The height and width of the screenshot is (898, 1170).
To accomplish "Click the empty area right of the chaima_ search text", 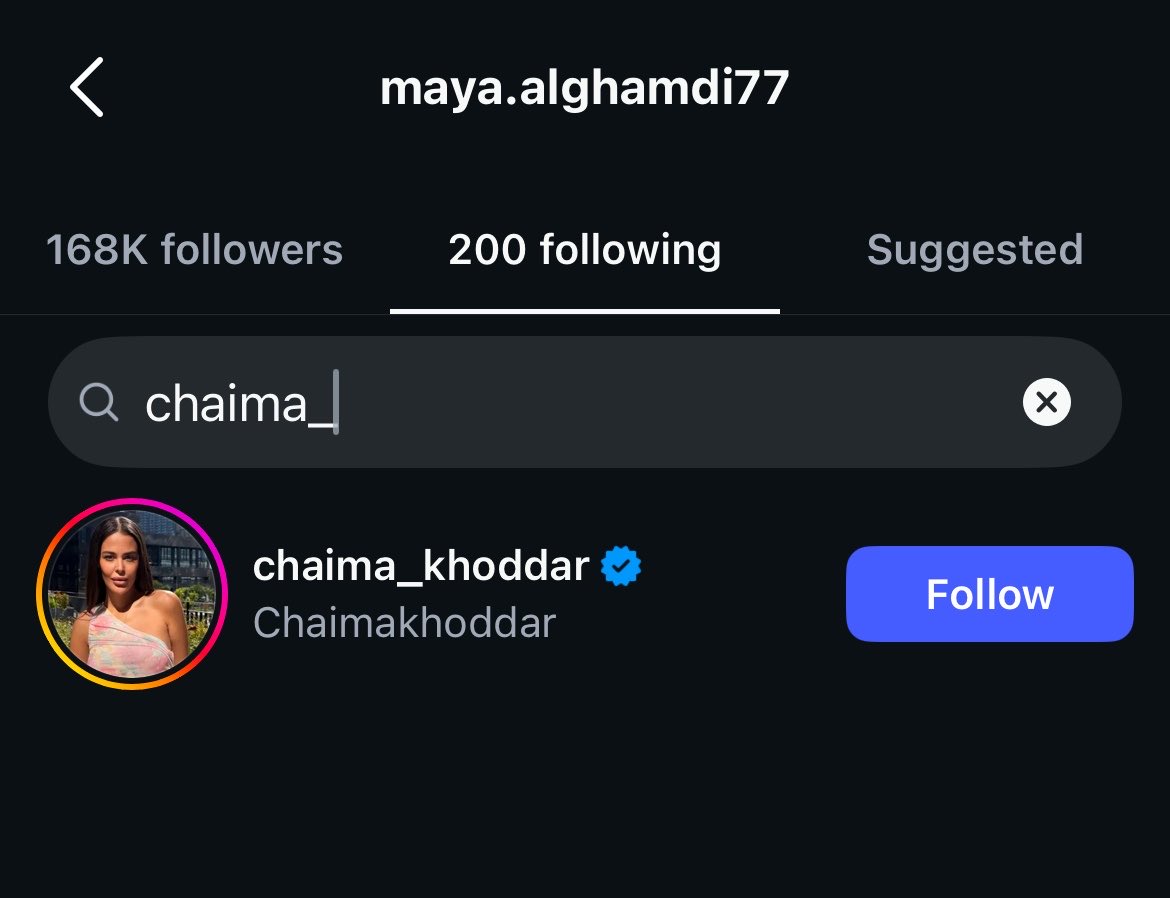I will (x=672, y=402).
